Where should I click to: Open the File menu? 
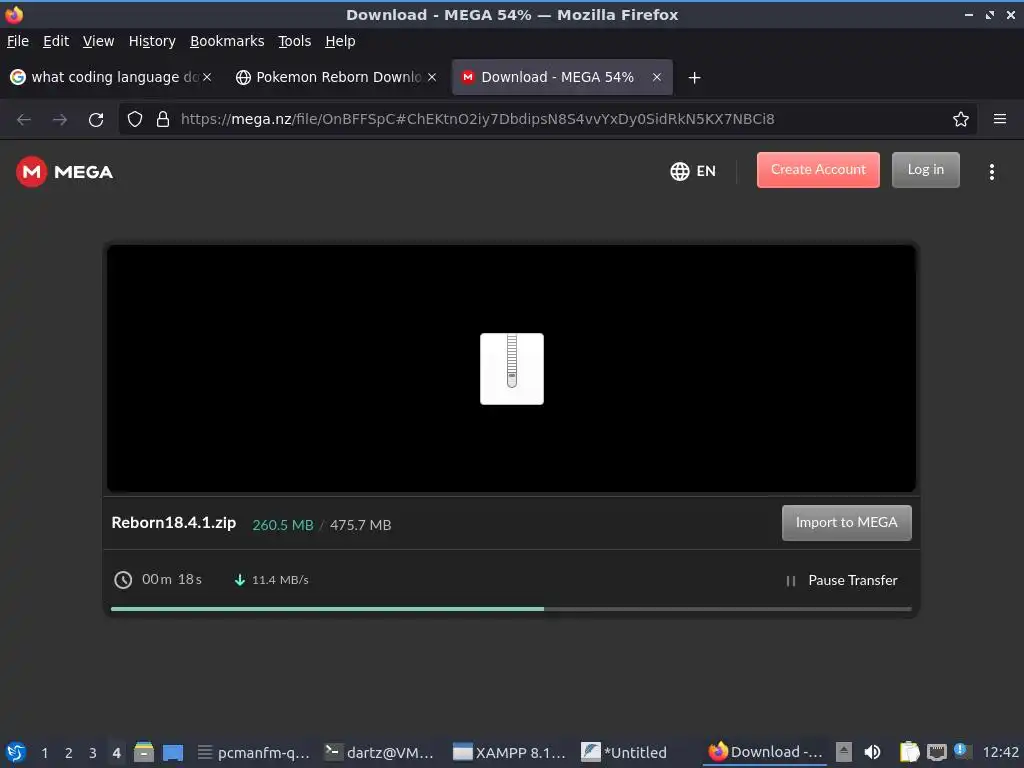(x=18, y=41)
